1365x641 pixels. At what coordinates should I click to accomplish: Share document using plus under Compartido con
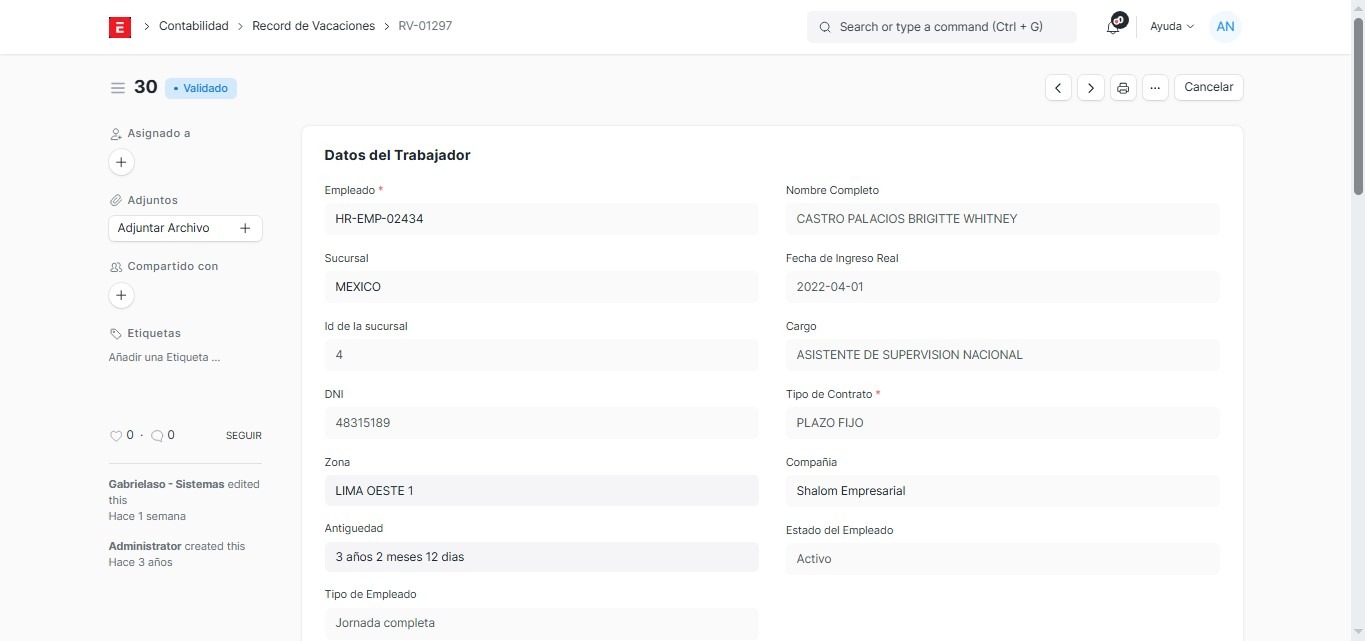(121, 296)
